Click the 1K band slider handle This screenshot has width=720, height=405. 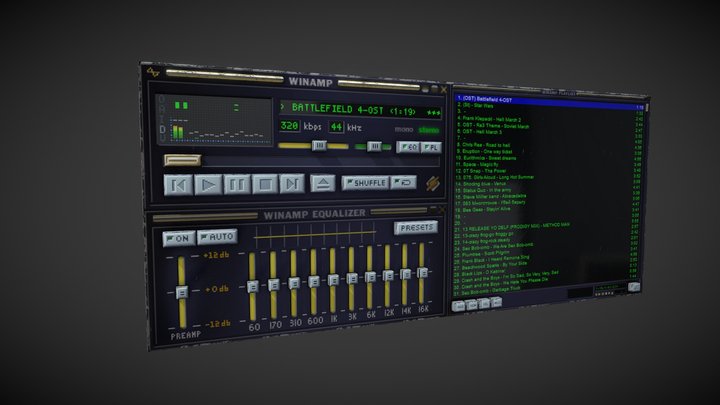click(333, 280)
